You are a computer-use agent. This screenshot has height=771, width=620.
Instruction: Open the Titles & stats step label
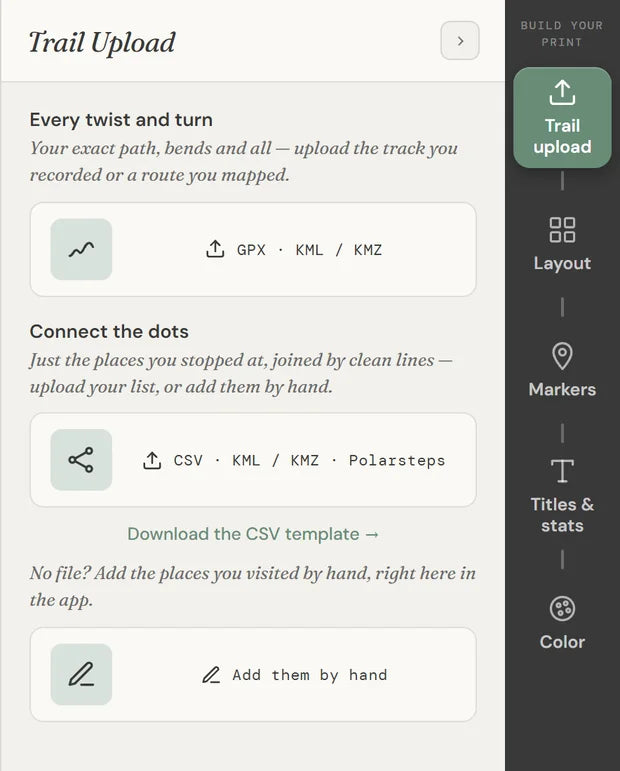point(562,515)
